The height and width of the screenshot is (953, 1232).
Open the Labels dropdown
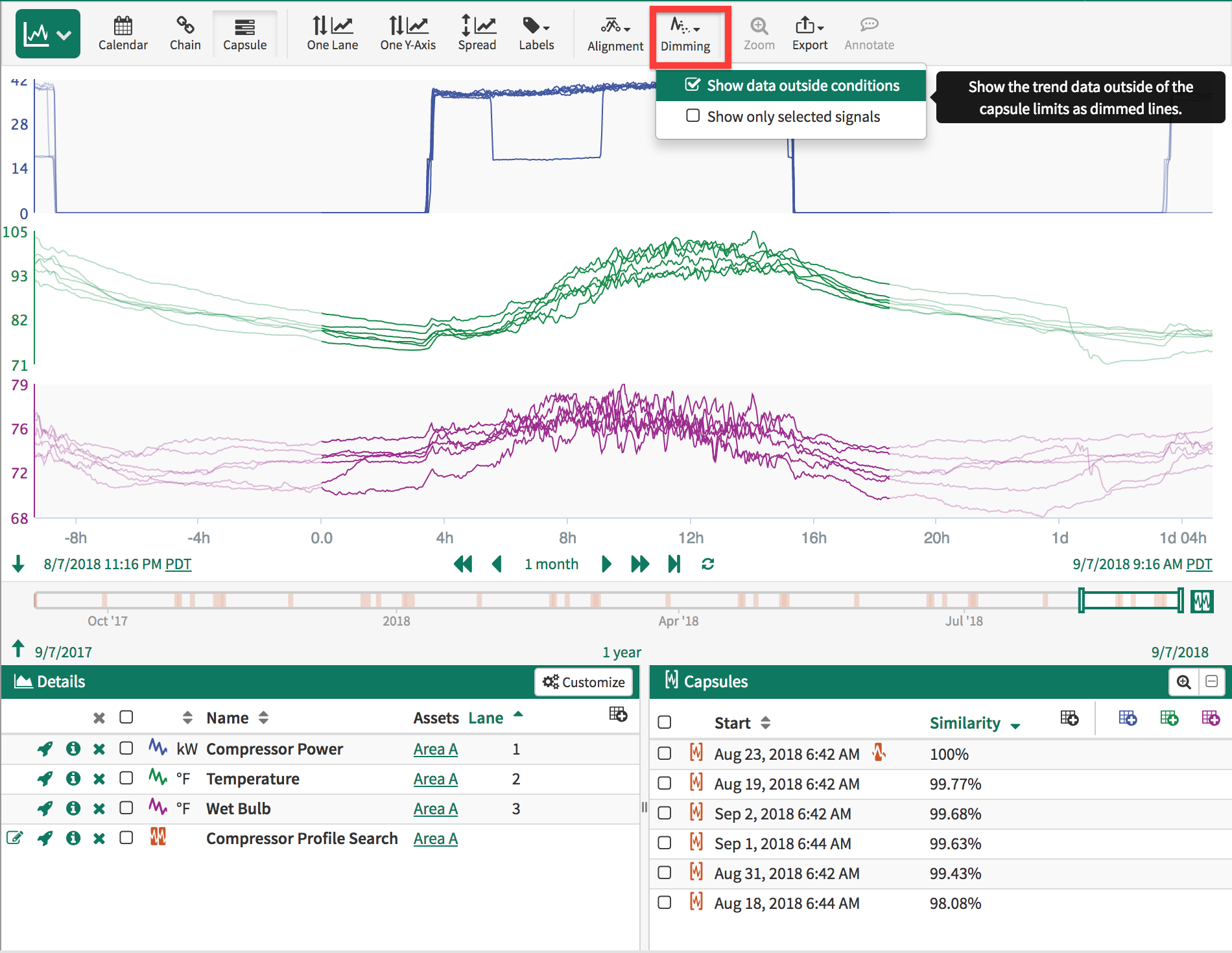tap(536, 34)
